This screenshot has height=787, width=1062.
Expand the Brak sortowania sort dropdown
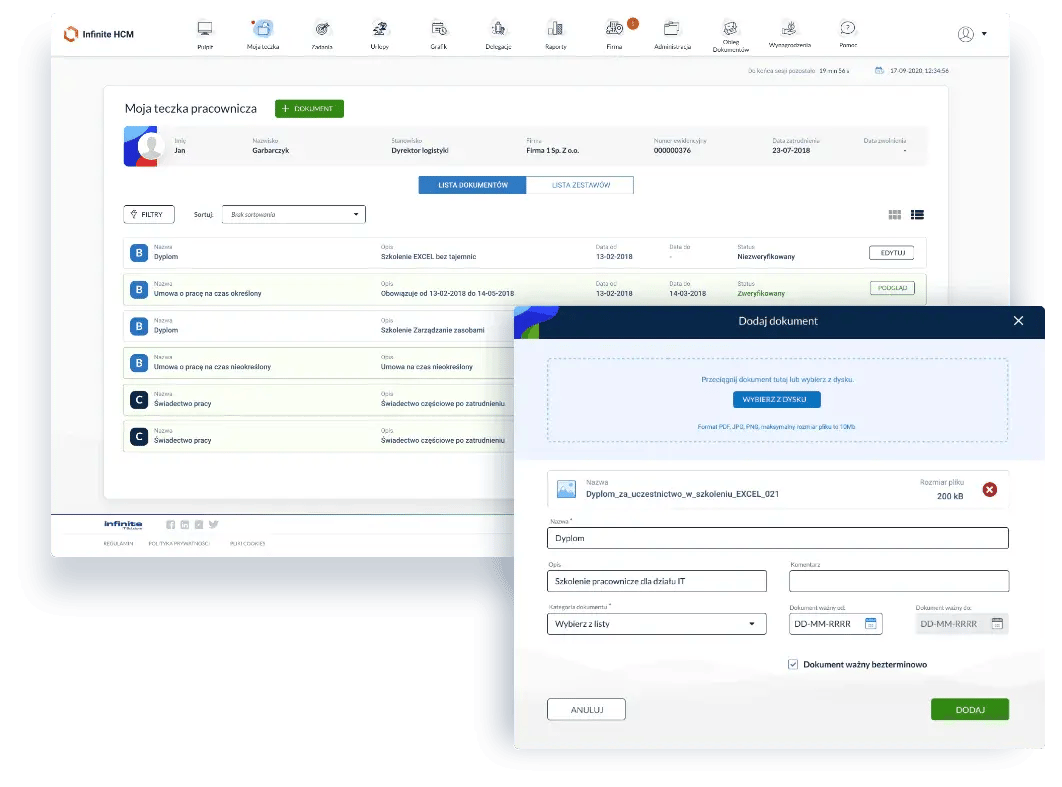[294, 214]
